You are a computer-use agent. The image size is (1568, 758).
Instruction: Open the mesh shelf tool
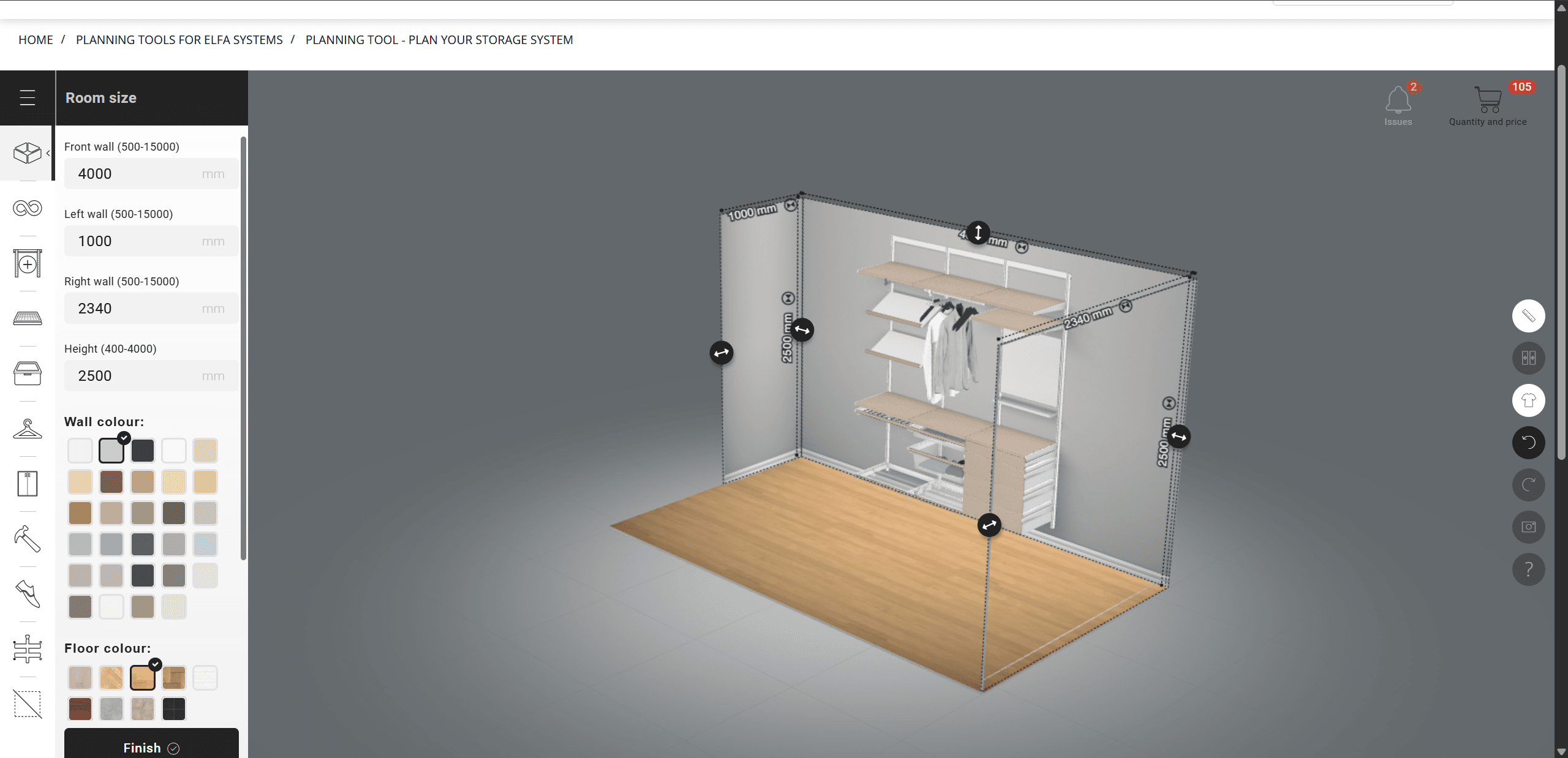pyautogui.click(x=27, y=318)
